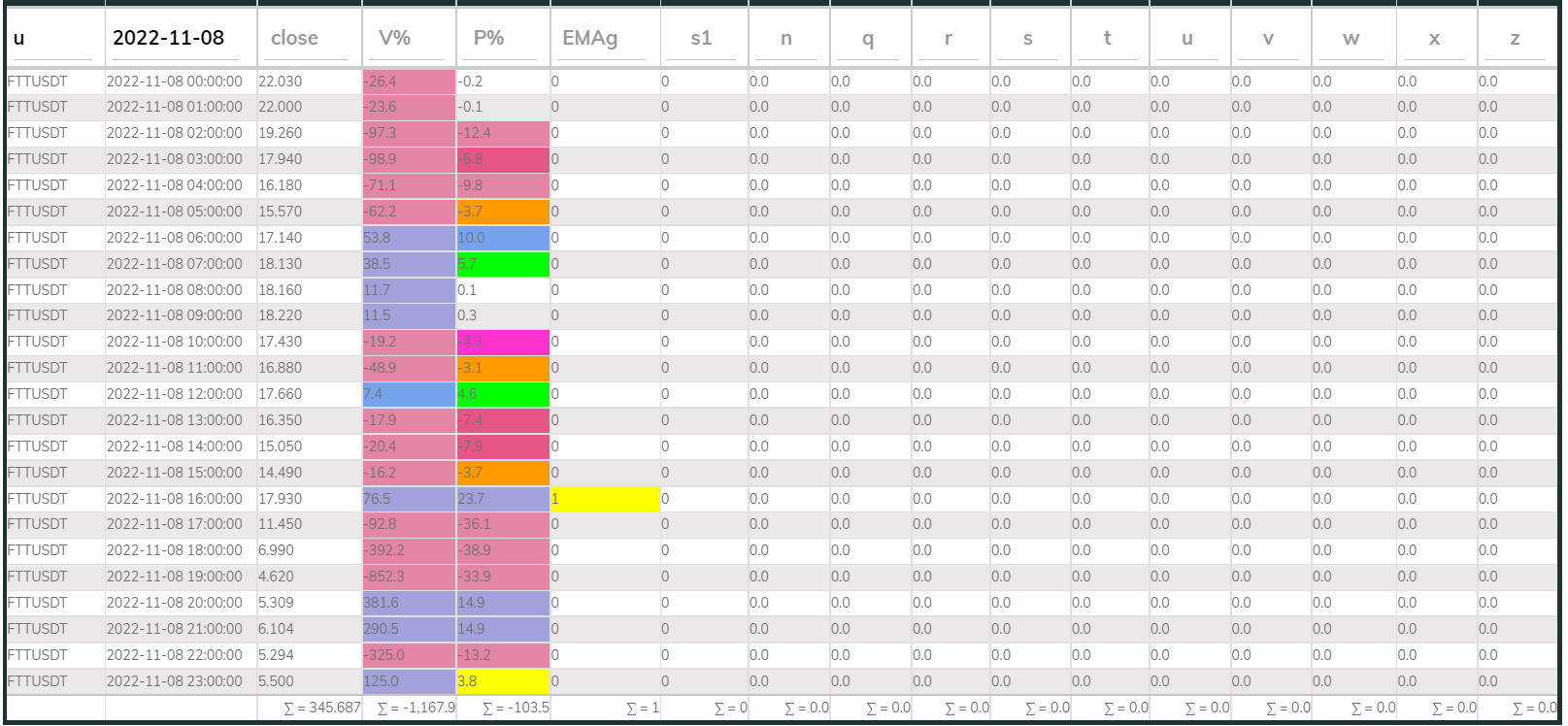Select the close price cell 22.030
Viewport: 1568px width, 726px height.
click(x=281, y=82)
